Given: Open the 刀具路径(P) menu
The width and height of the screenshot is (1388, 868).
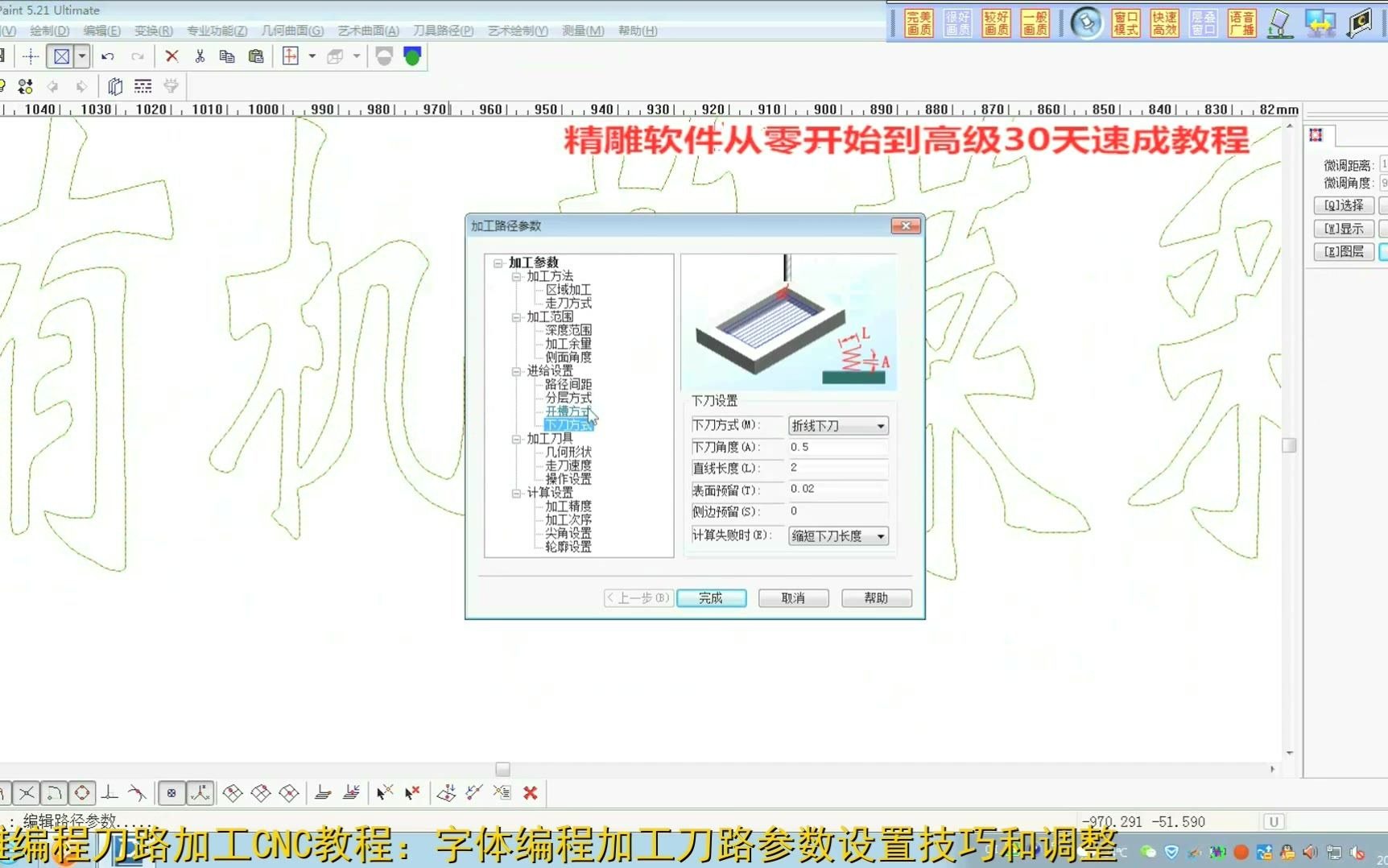Looking at the screenshot, I should 443,31.
